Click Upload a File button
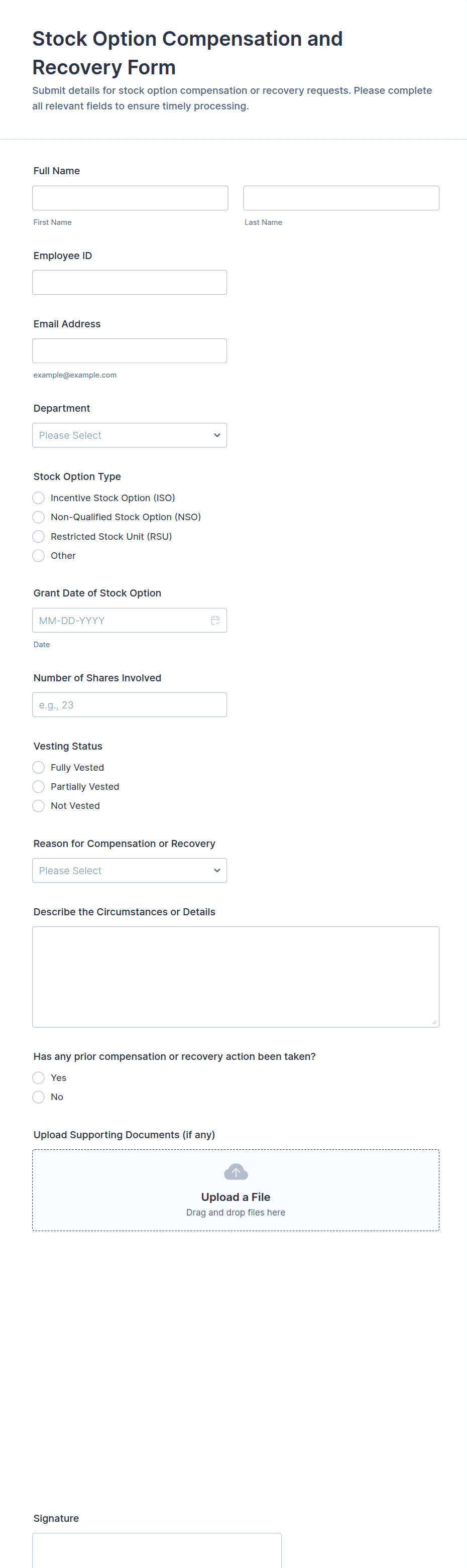Screen dimensions: 467x1568 pos(236,1197)
